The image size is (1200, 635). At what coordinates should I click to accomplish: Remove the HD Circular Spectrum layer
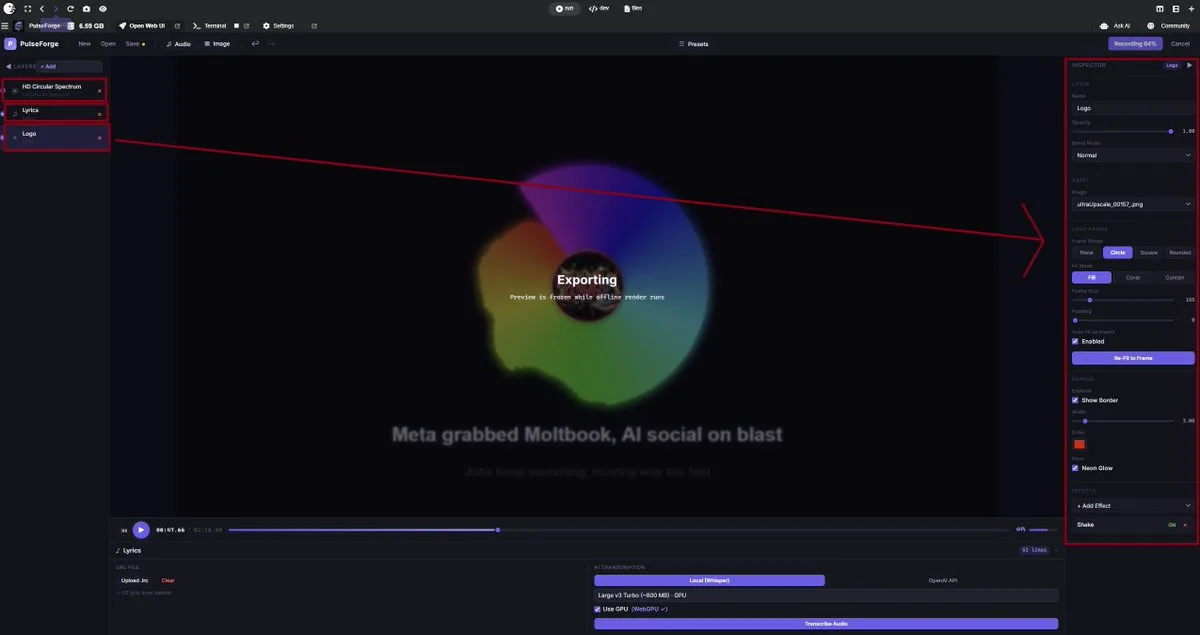coord(99,91)
